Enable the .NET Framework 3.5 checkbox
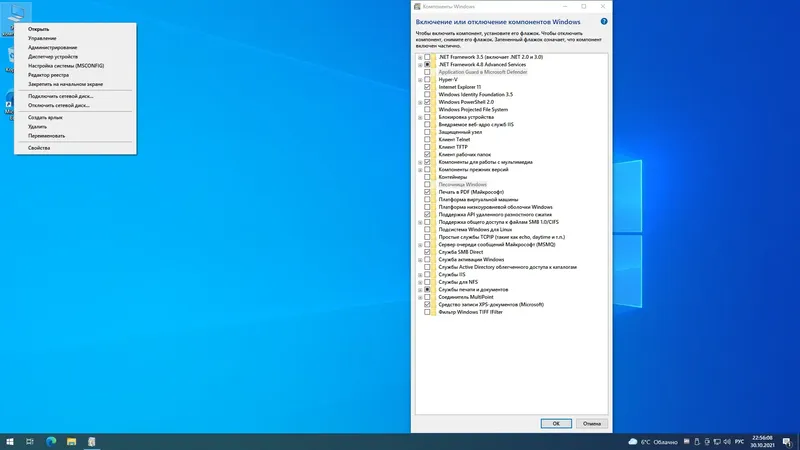This screenshot has width=800, height=450. point(427,57)
